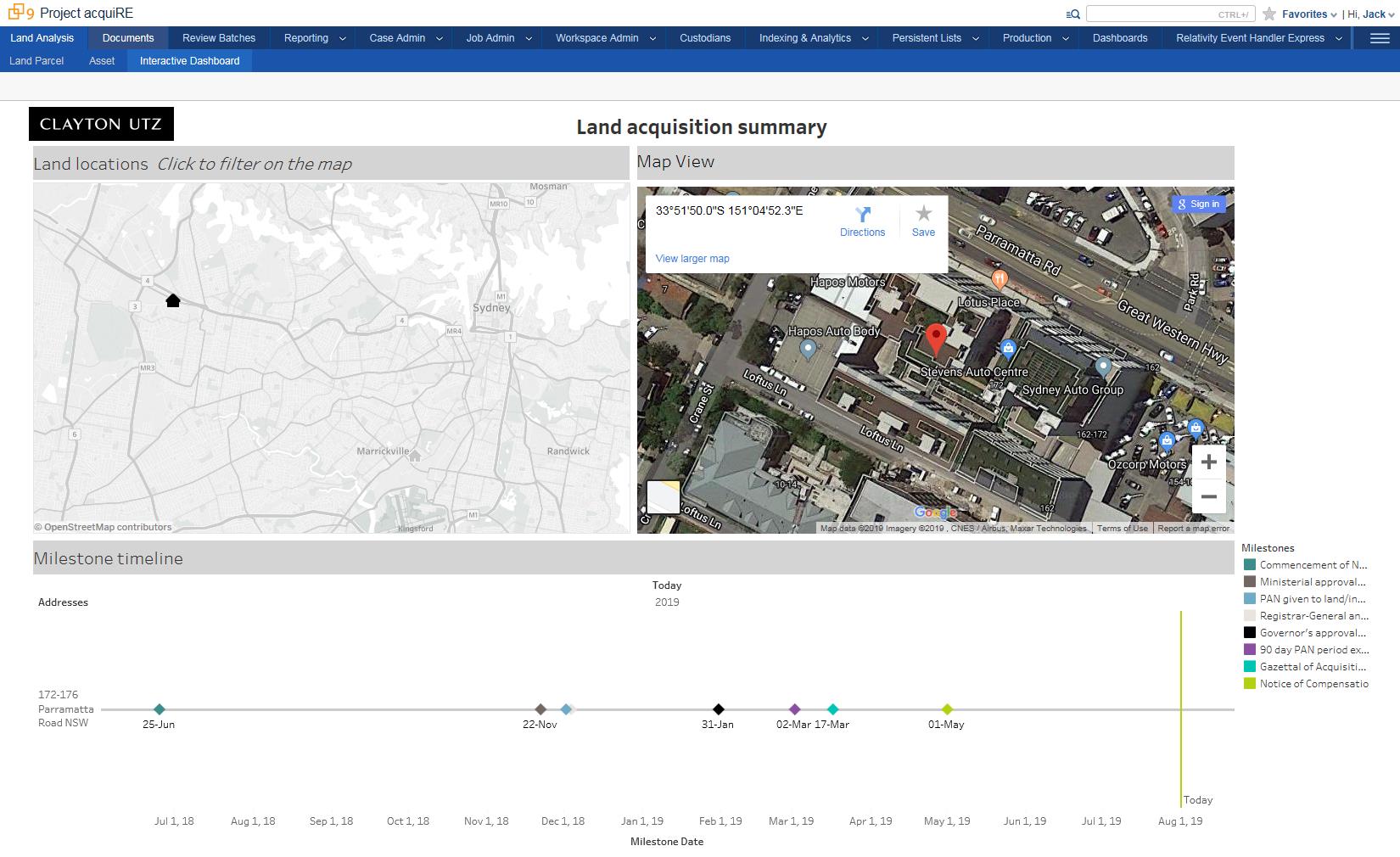Expand Relativity Event Handler Express dropdown arrow

(1339, 39)
